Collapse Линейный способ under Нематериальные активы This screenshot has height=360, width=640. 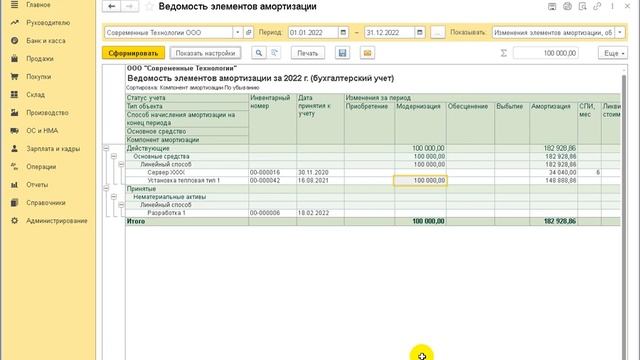tap(121, 204)
